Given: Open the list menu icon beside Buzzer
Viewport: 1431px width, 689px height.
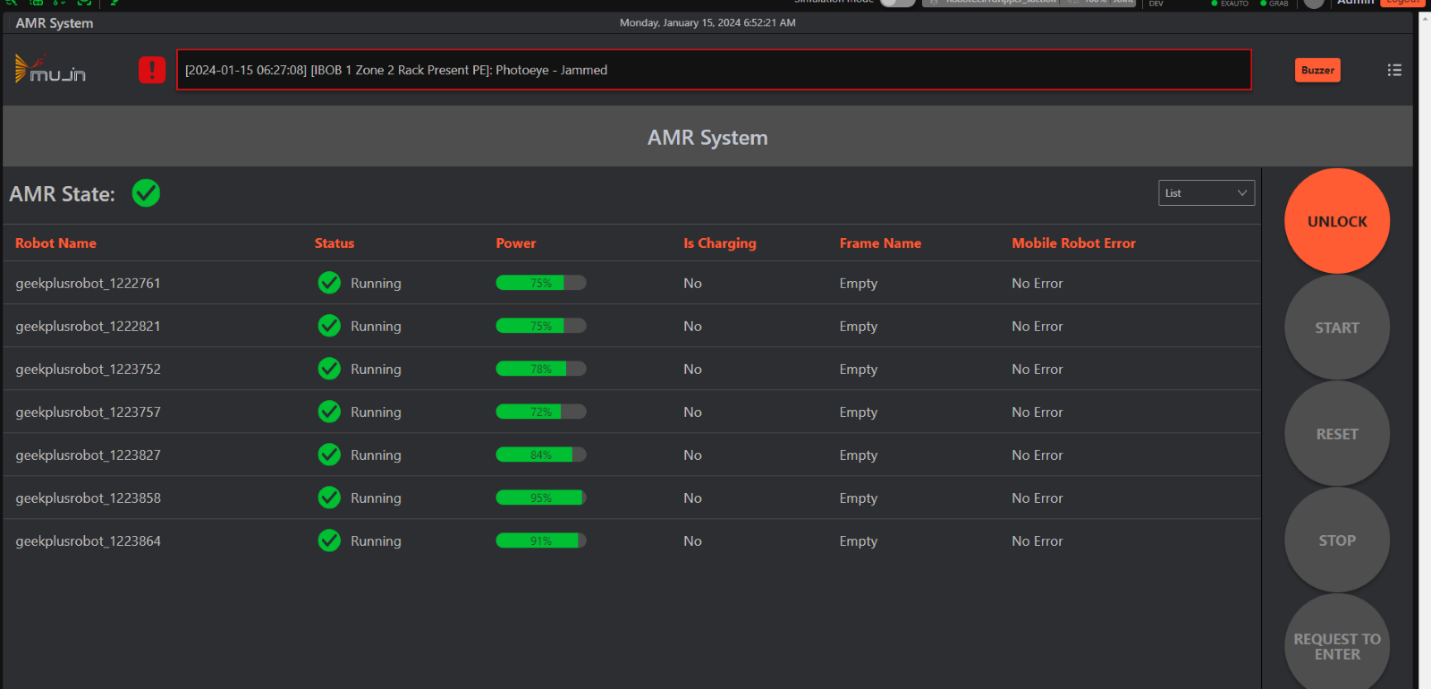Looking at the screenshot, I should click(1394, 70).
